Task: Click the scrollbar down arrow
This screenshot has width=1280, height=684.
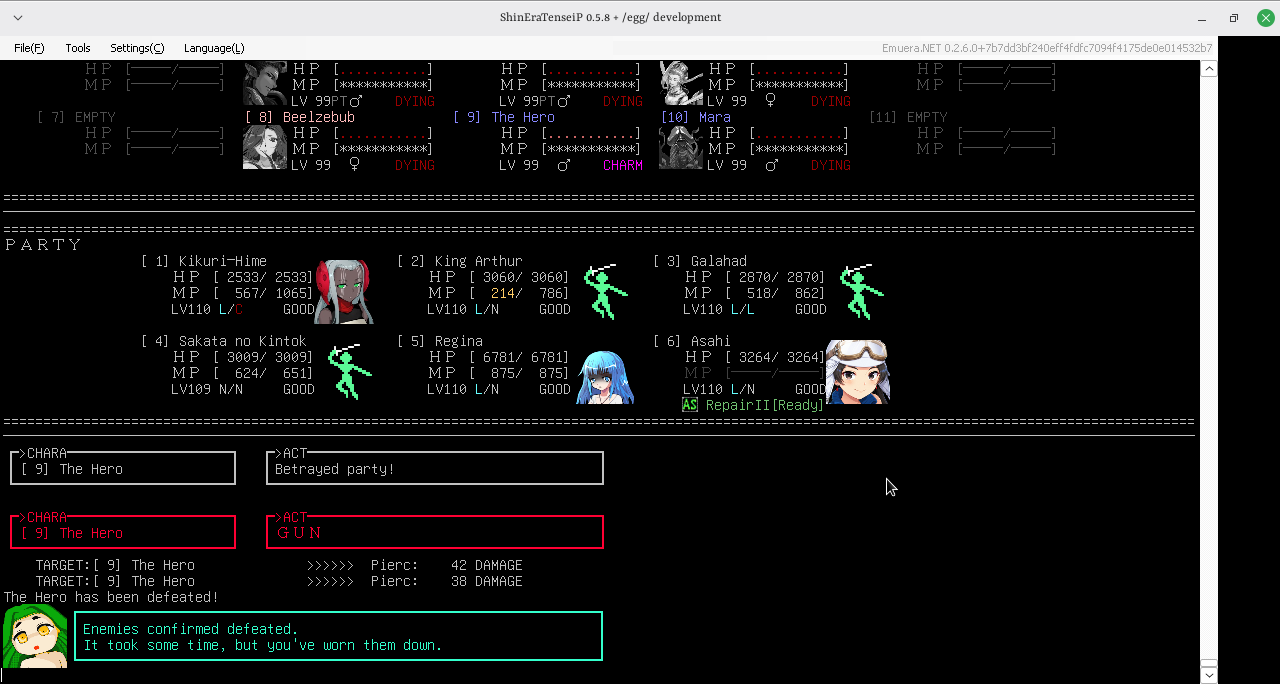Action: click(x=1209, y=675)
